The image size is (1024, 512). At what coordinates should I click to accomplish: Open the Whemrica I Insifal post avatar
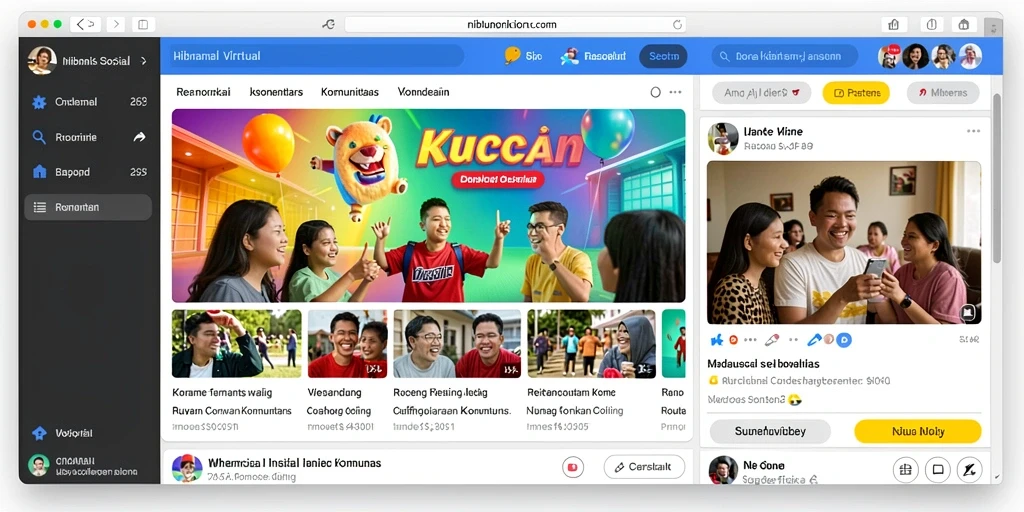(187, 468)
